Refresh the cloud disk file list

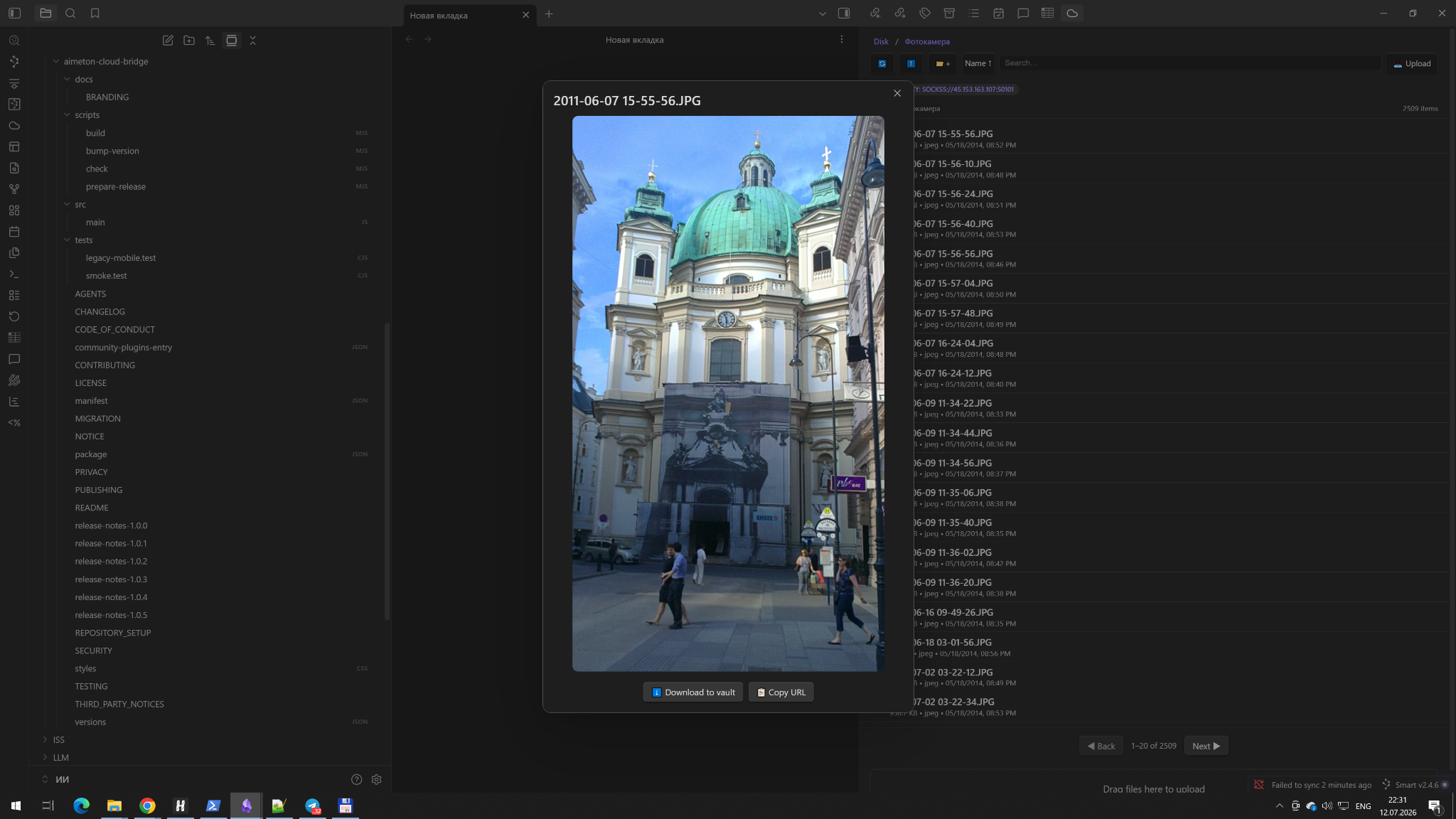(x=882, y=63)
